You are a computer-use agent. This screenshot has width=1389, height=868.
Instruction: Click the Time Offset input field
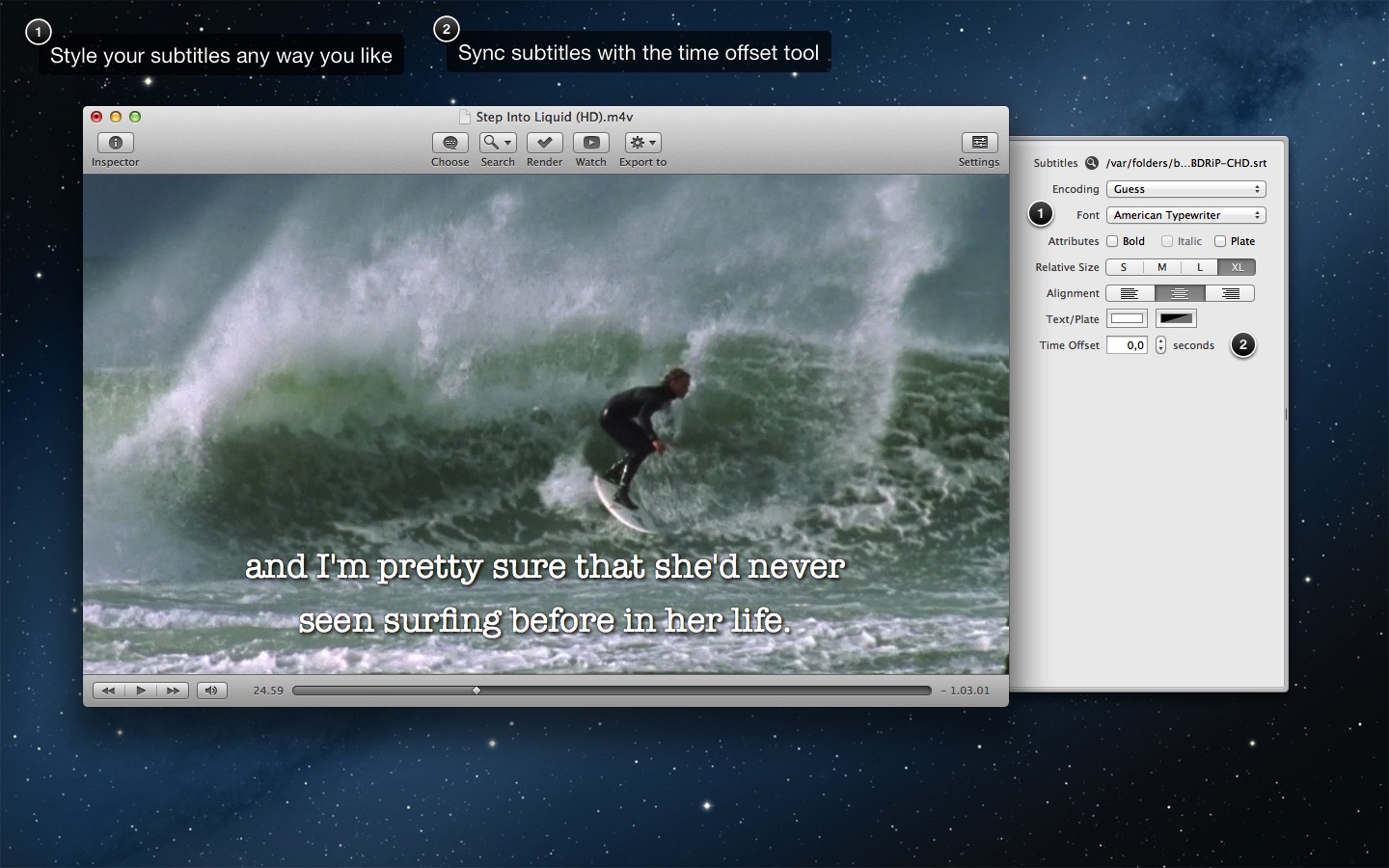[1127, 345]
